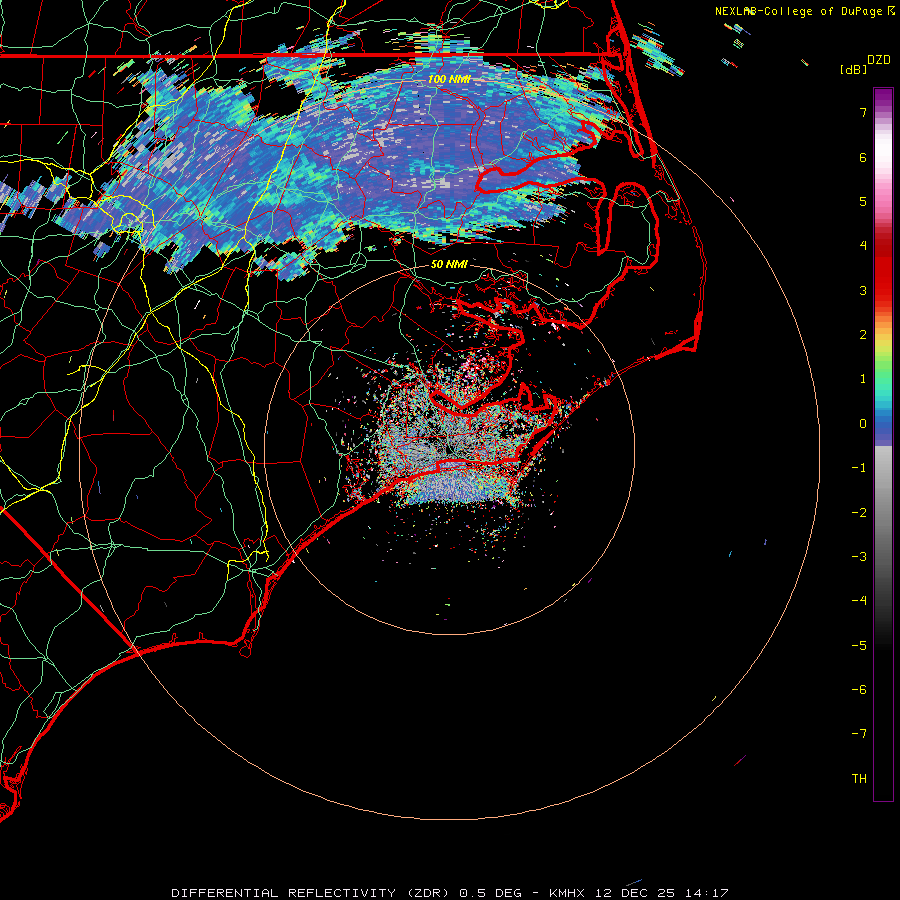Screen dimensions: 900x900
Task: Click the 50 NMI range ring label
Action: pyautogui.click(x=449, y=264)
